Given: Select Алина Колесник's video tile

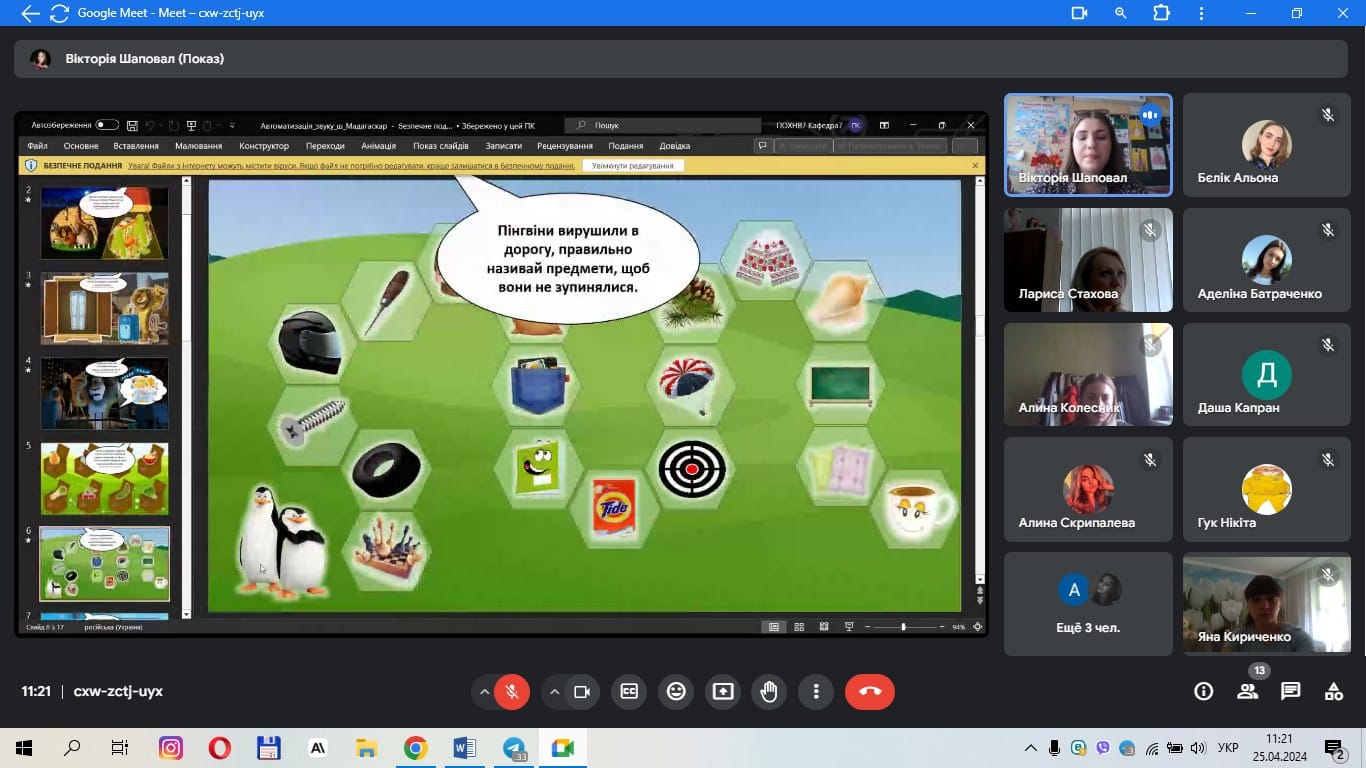Looking at the screenshot, I should pyautogui.click(x=1088, y=374).
